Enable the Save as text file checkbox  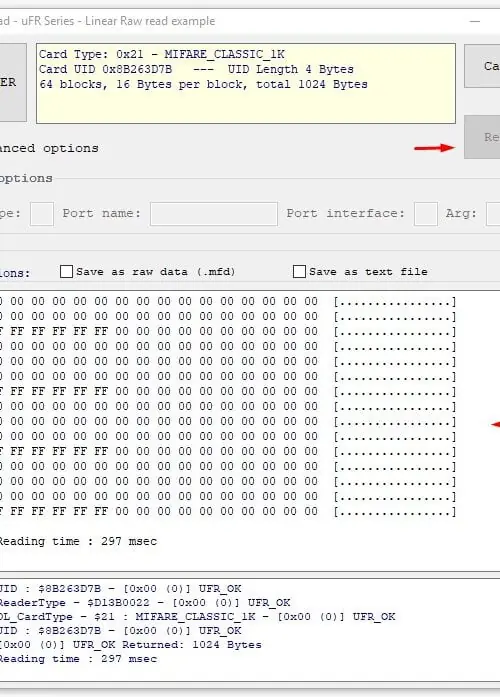click(x=299, y=271)
